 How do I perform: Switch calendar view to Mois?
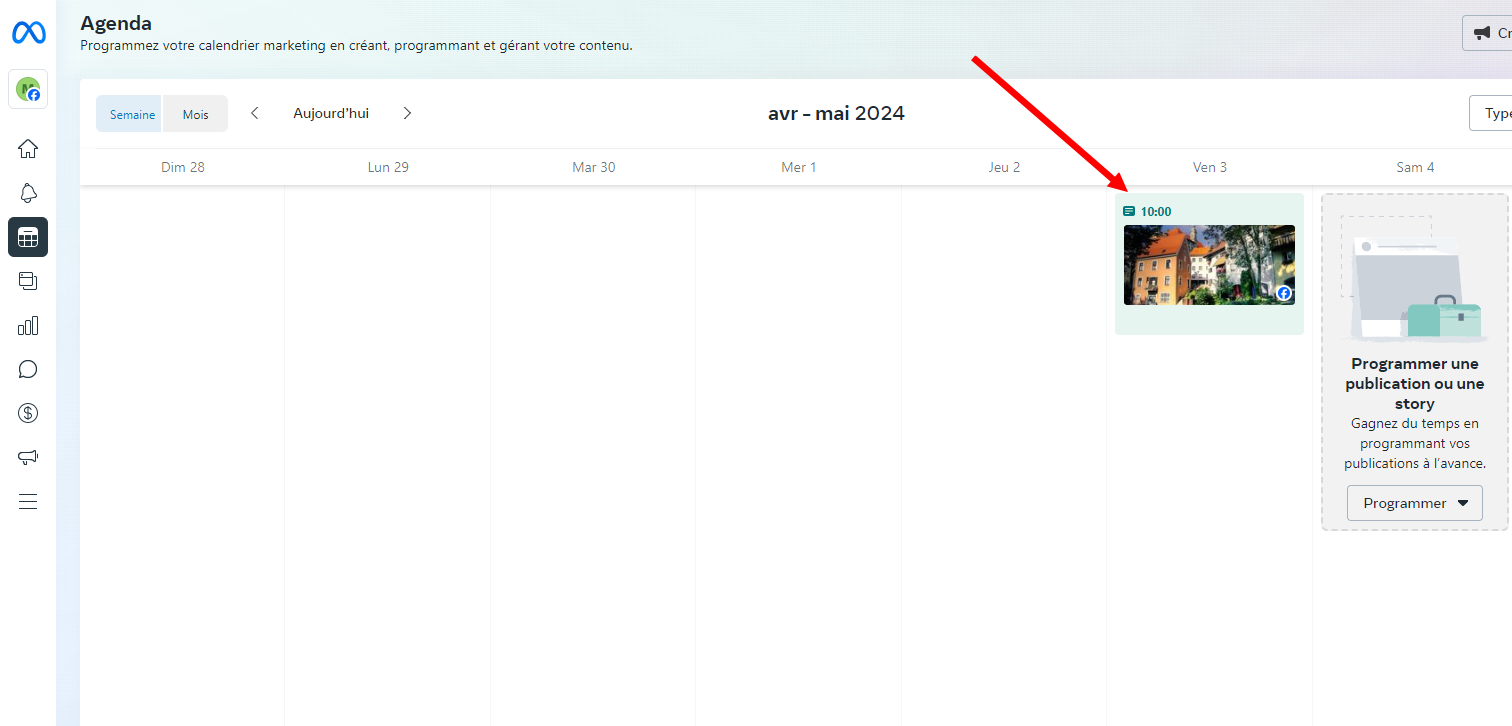point(194,113)
